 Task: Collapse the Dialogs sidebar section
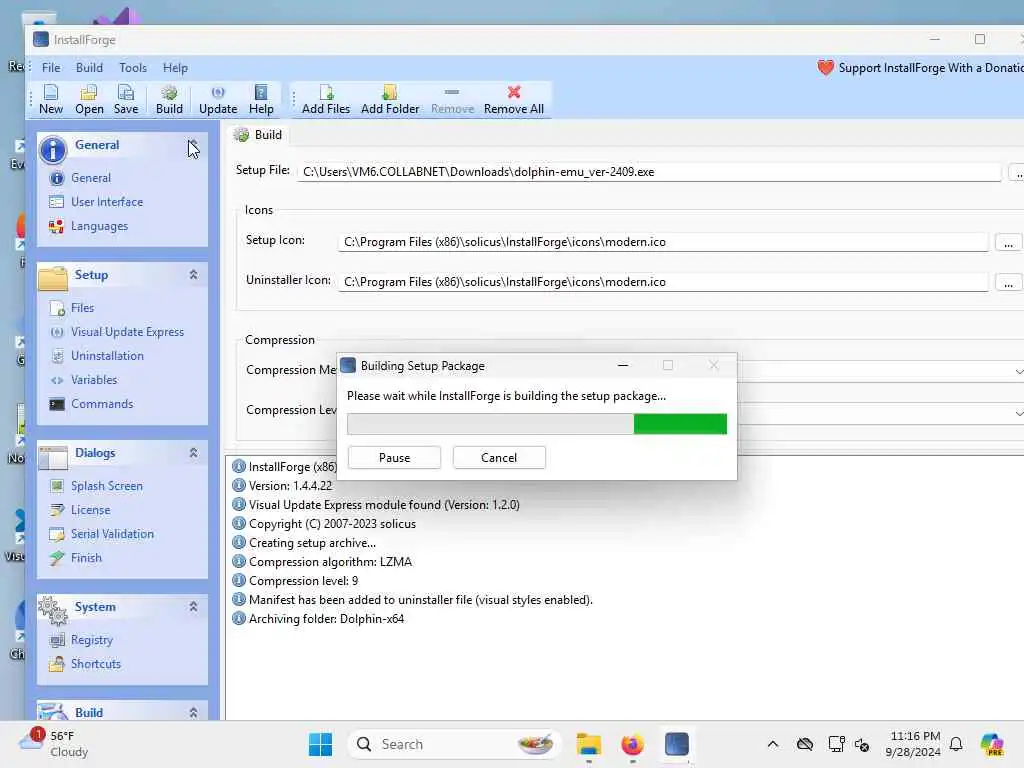click(193, 453)
